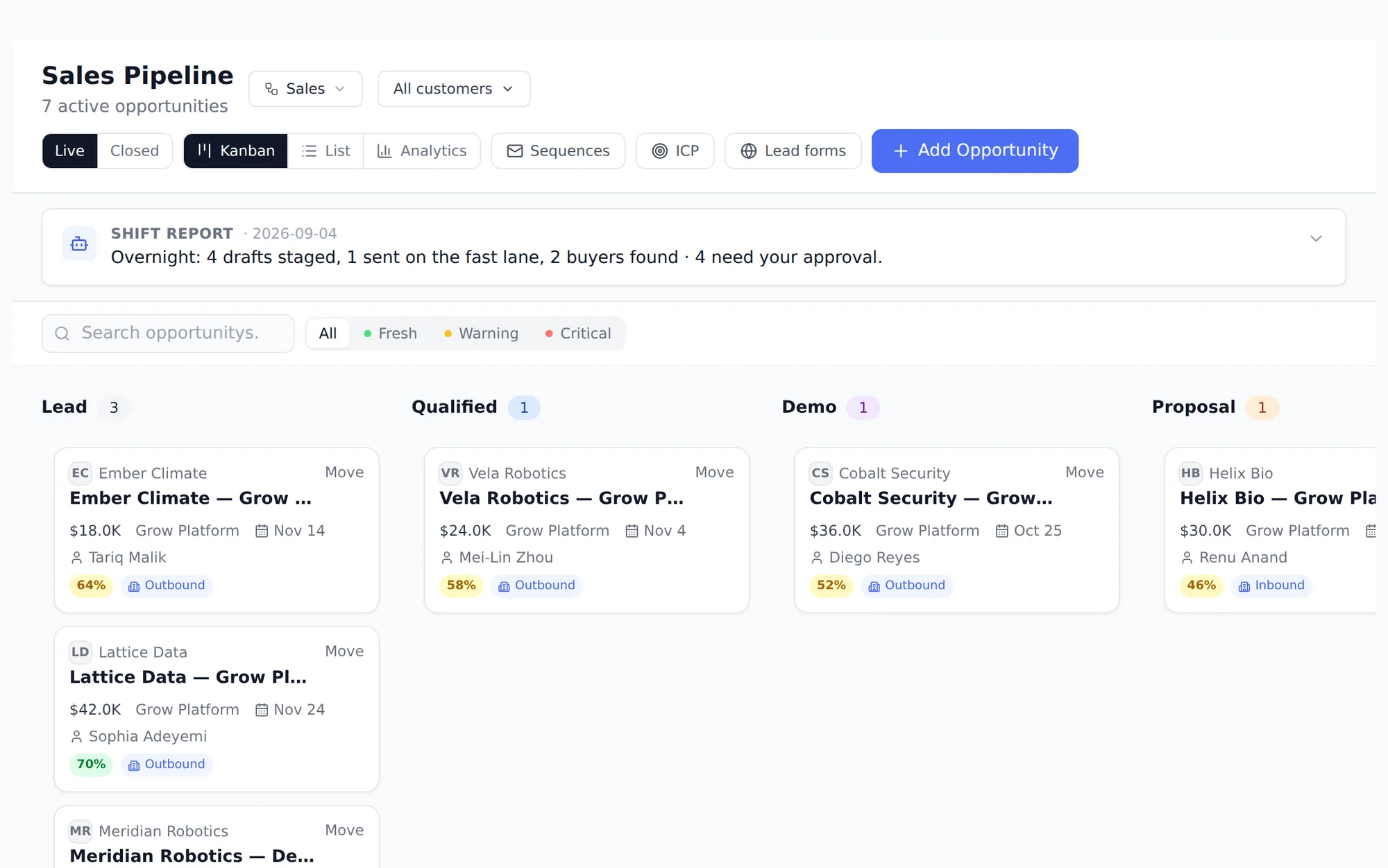Click the VR avatar on Vela Robotics card
The width and height of the screenshot is (1388, 868).
click(450, 473)
